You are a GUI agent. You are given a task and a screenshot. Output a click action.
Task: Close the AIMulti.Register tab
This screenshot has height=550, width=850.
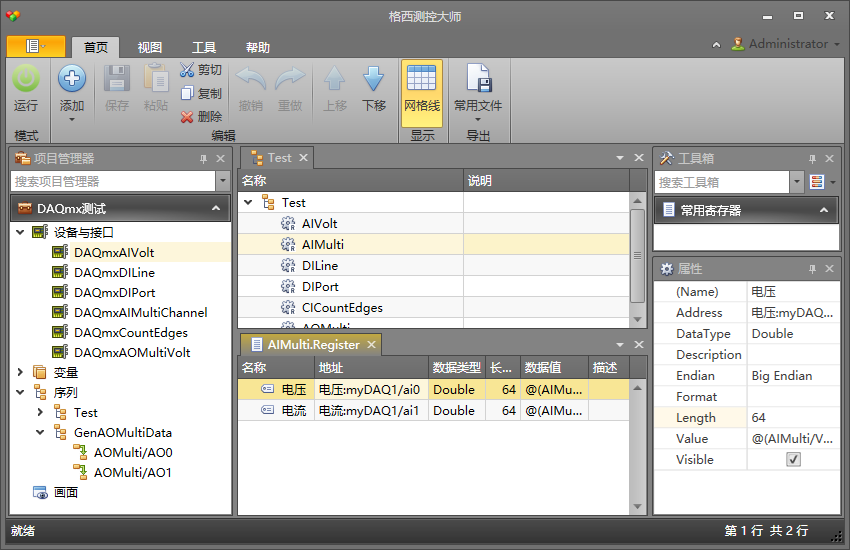point(371,345)
